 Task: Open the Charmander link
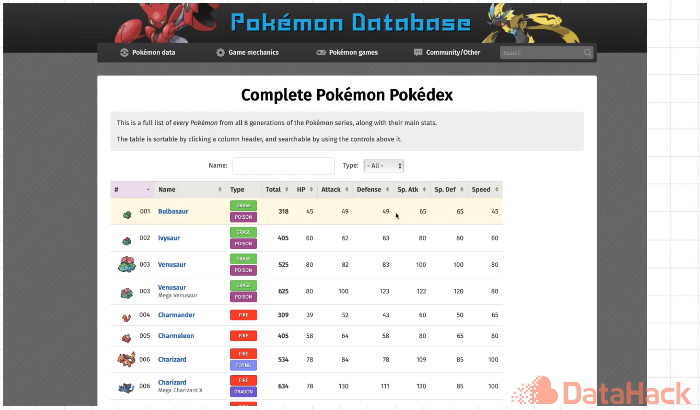coord(176,315)
